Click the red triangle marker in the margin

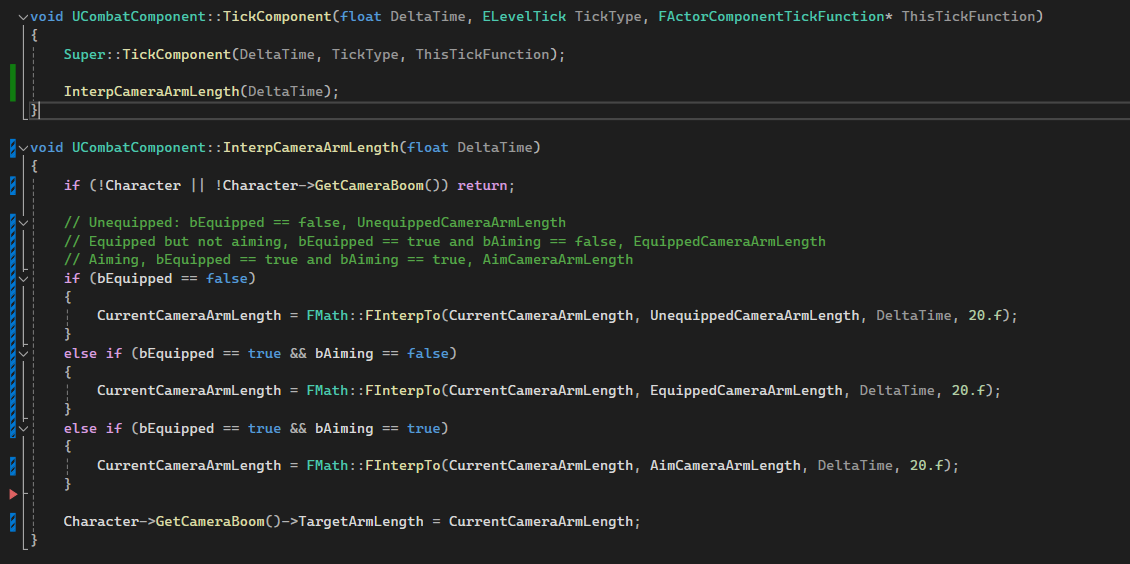click(x=13, y=494)
